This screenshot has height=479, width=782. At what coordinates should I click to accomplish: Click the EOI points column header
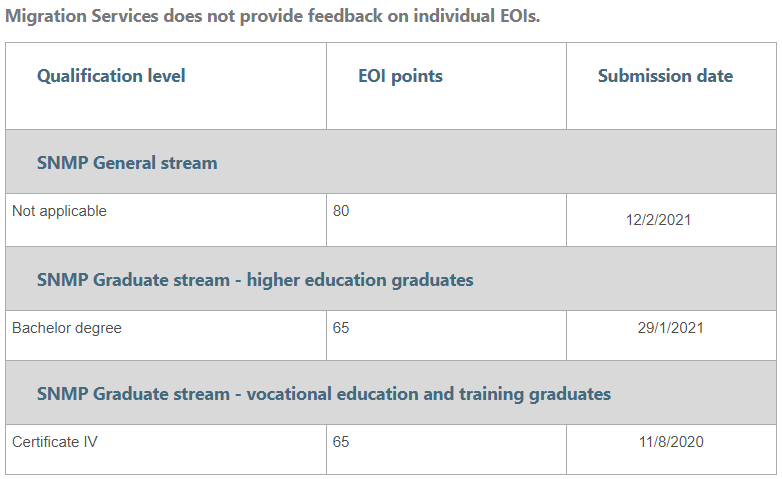tap(400, 76)
